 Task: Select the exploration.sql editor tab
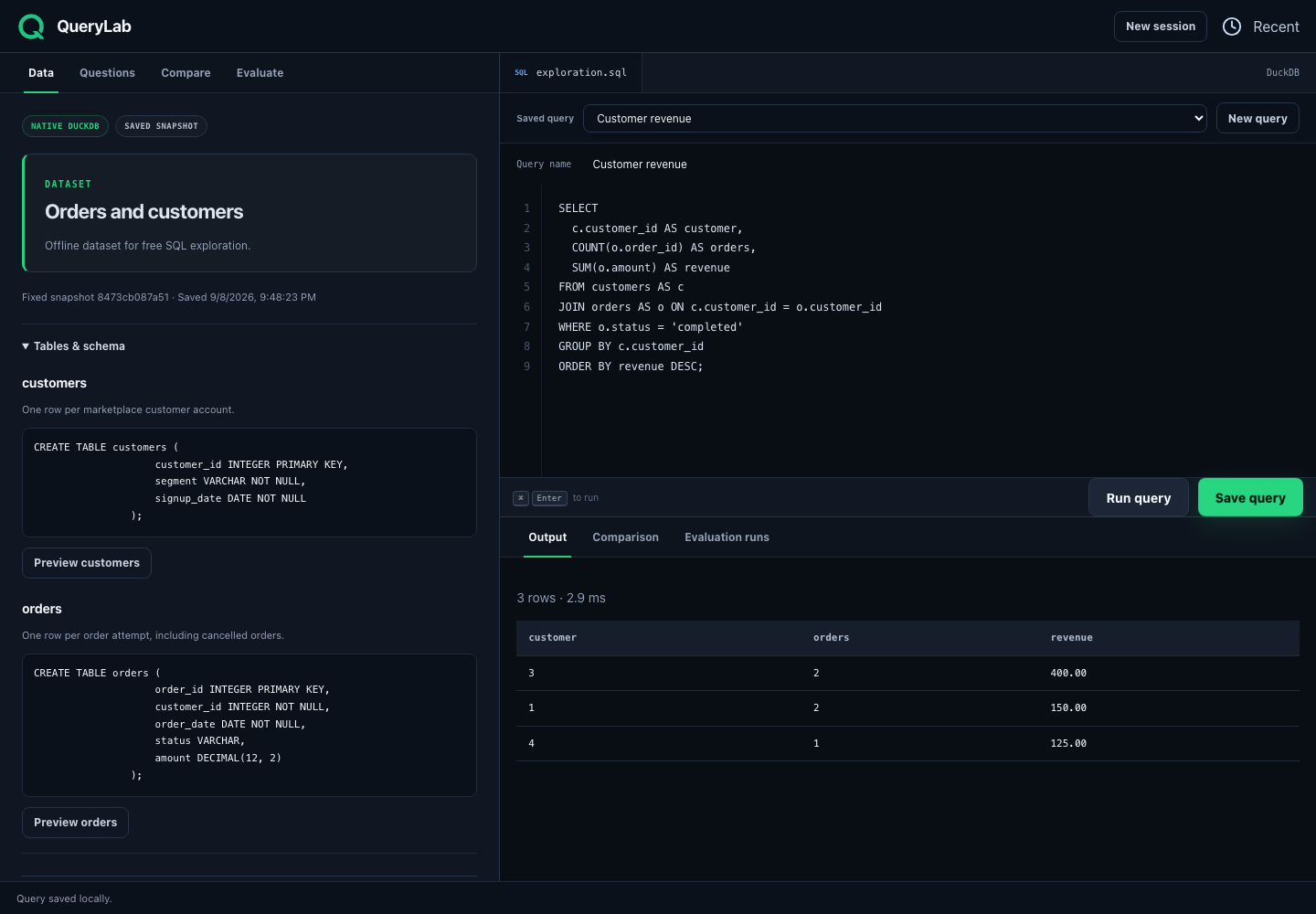point(571,73)
